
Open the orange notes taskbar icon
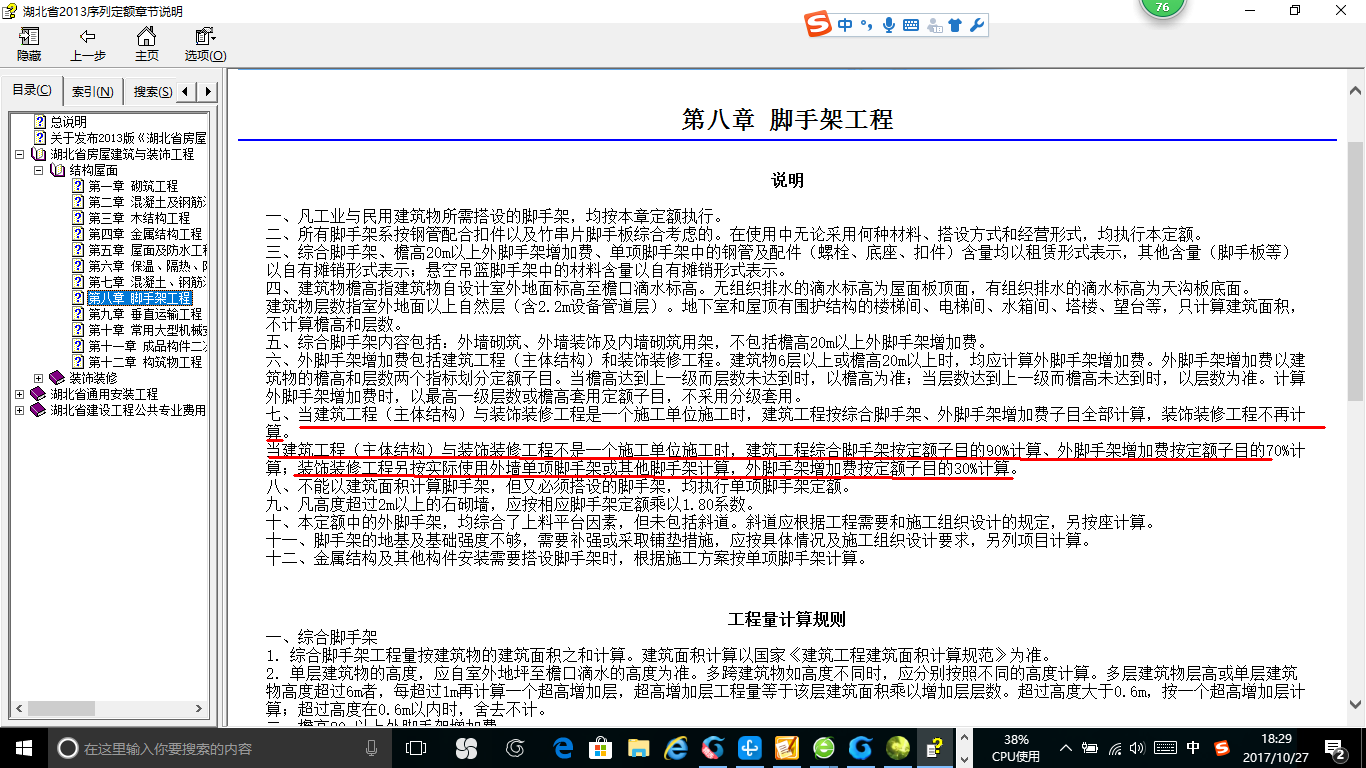[787, 748]
